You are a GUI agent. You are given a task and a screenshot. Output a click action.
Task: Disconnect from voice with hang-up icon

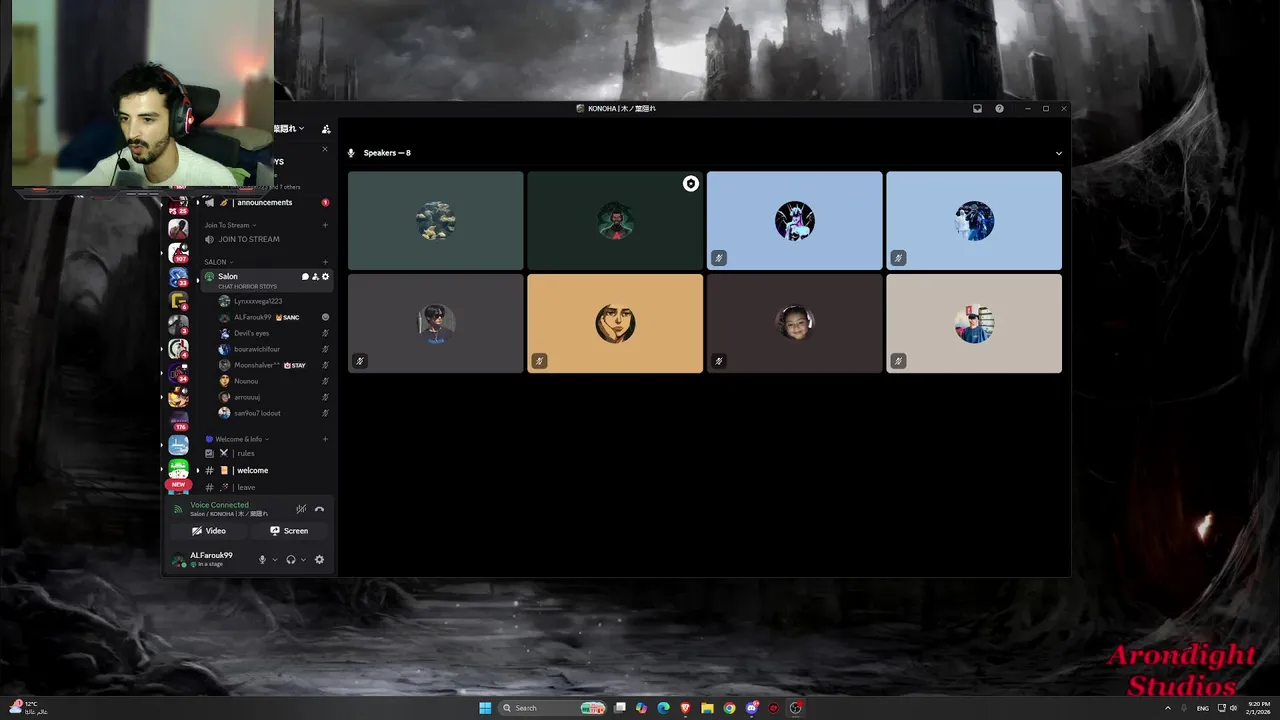[x=319, y=509]
